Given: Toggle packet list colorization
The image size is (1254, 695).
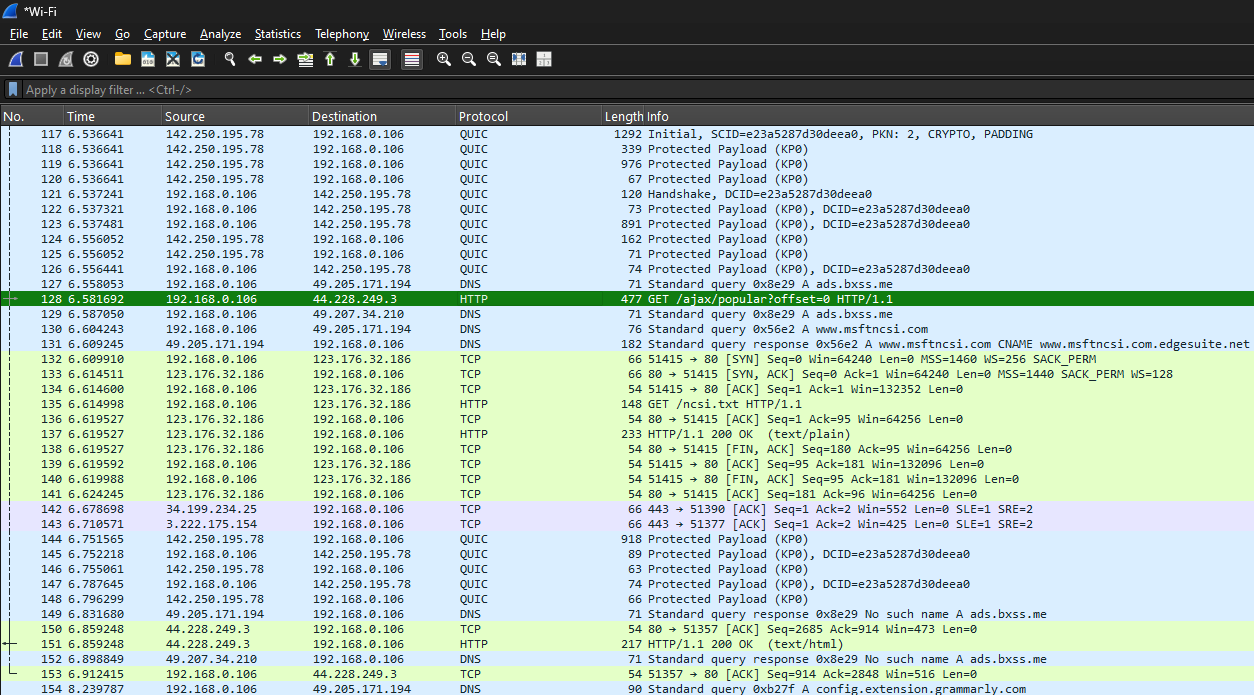Looking at the screenshot, I should [x=412, y=60].
